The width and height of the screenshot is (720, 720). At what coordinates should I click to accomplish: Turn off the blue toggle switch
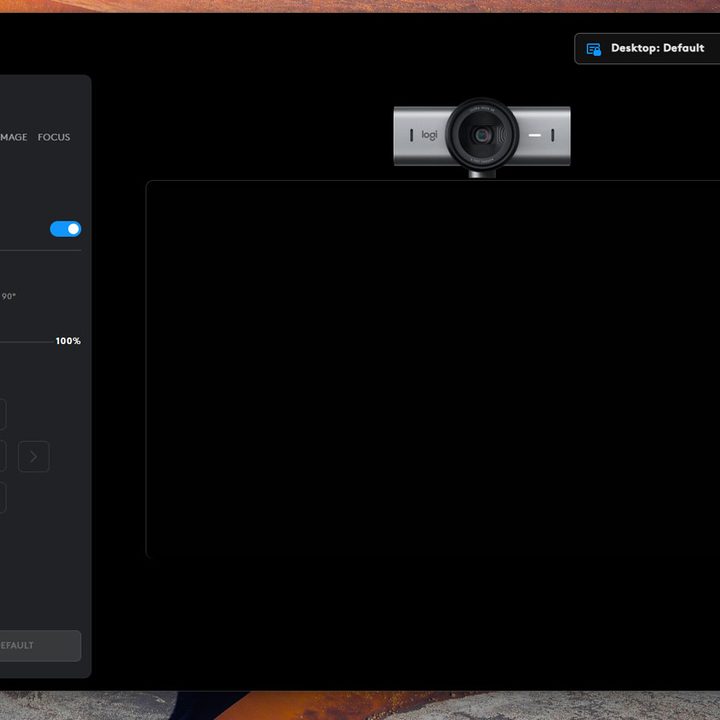(66, 229)
